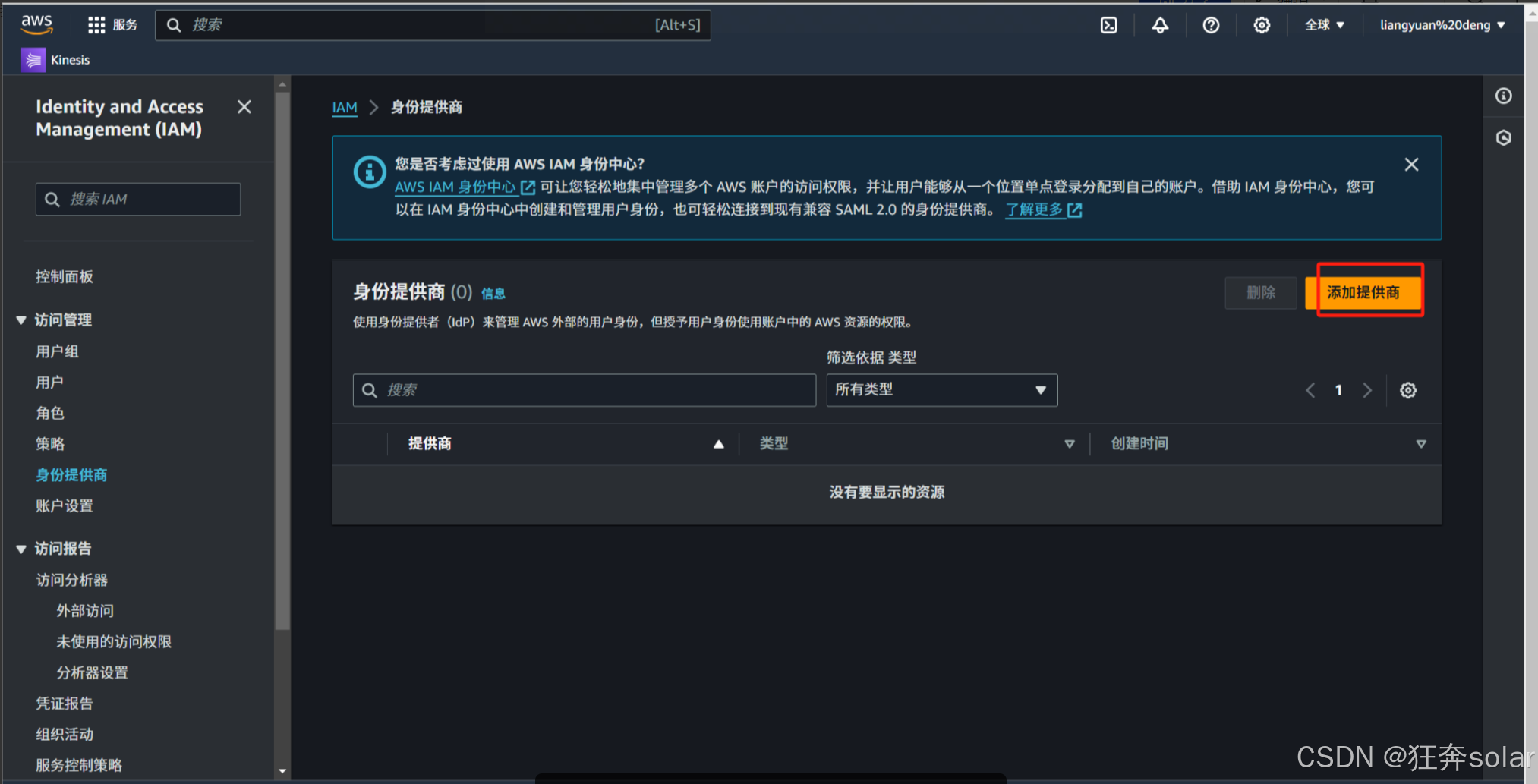Open table preferences gear icon
The image size is (1538, 784).
coord(1407,390)
